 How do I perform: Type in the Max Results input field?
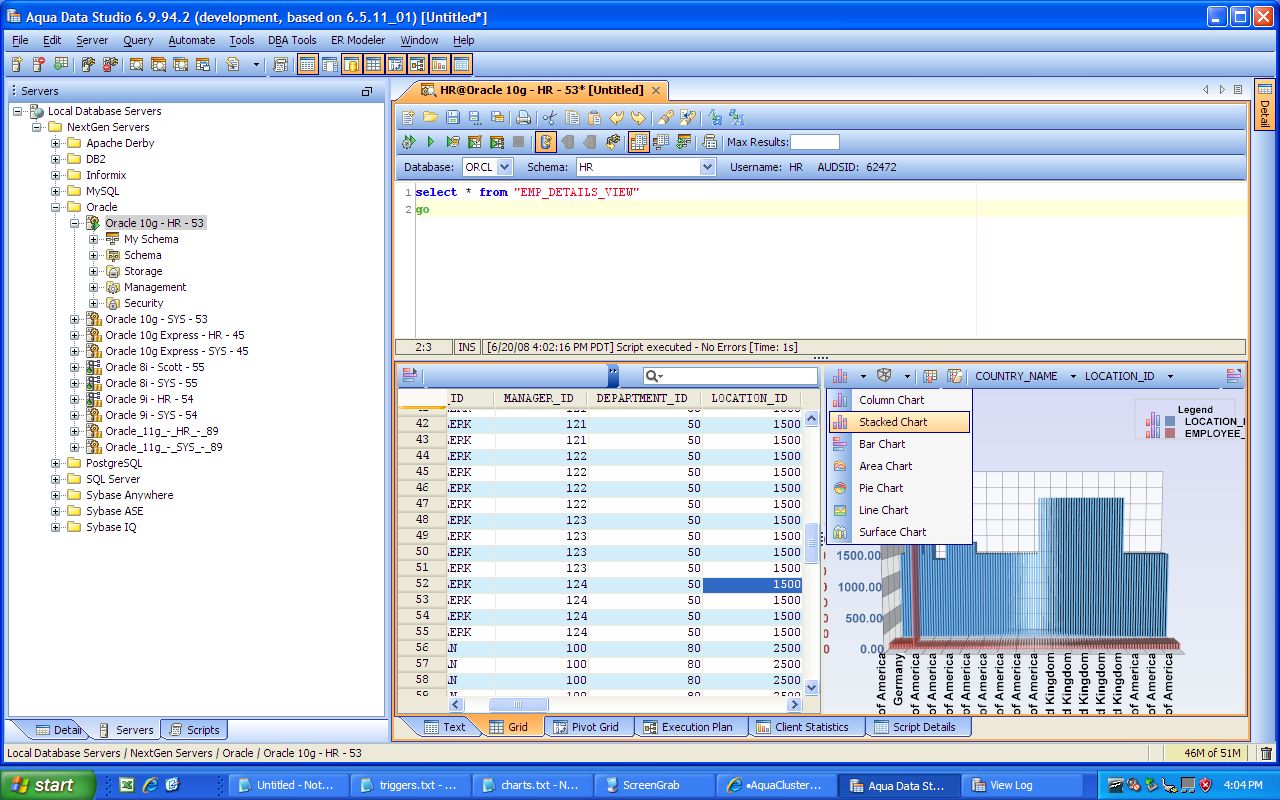[815, 141]
